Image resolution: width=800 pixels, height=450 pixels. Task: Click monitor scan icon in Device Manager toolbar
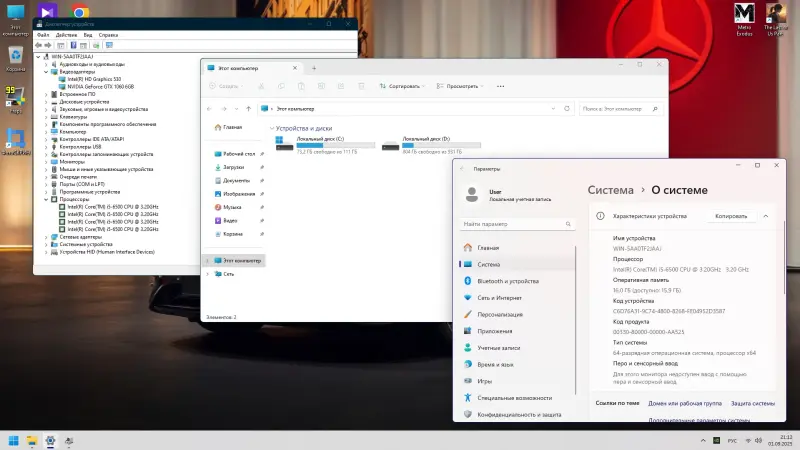pyautogui.click(x=109, y=45)
